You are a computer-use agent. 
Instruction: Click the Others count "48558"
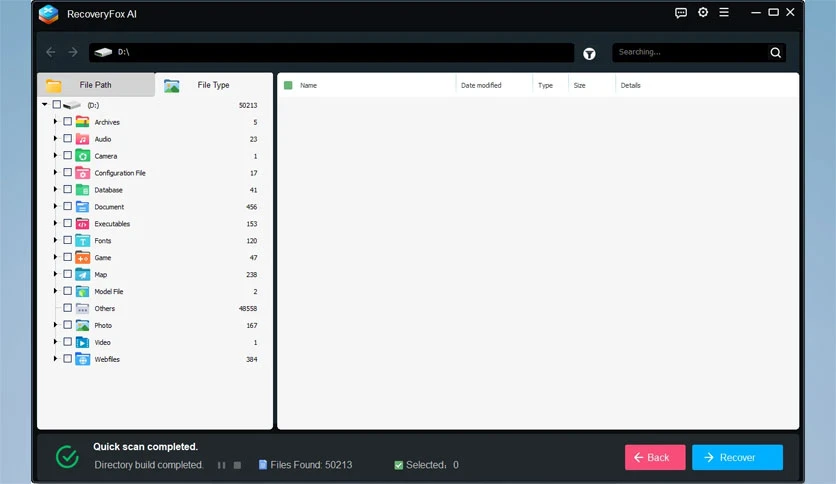pyautogui.click(x=248, y=309)
